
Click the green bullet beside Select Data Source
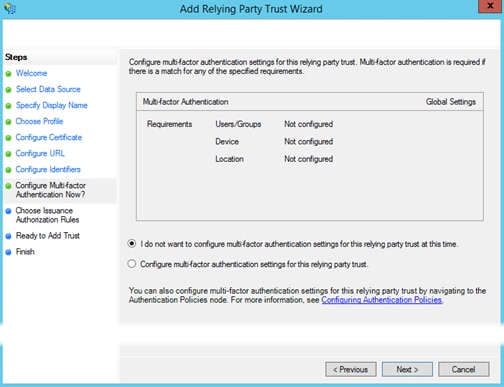pyautogui.click(x=8, y=90)
